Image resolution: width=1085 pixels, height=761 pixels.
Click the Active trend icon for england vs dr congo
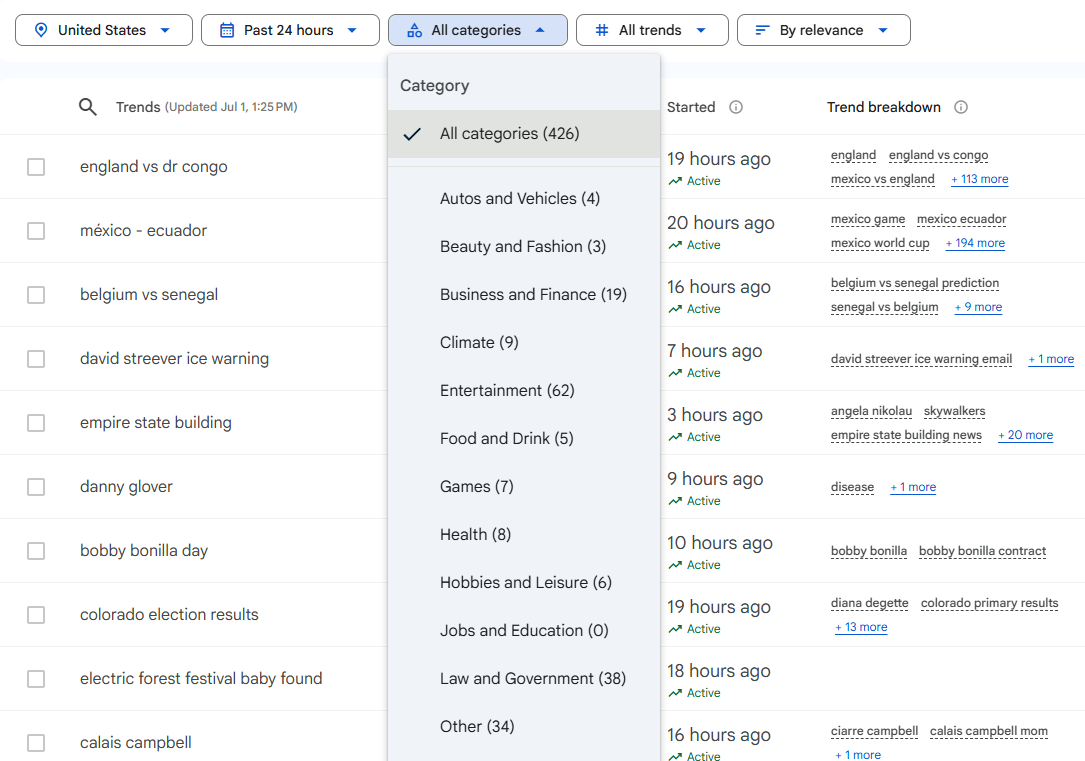coord(675,181)
